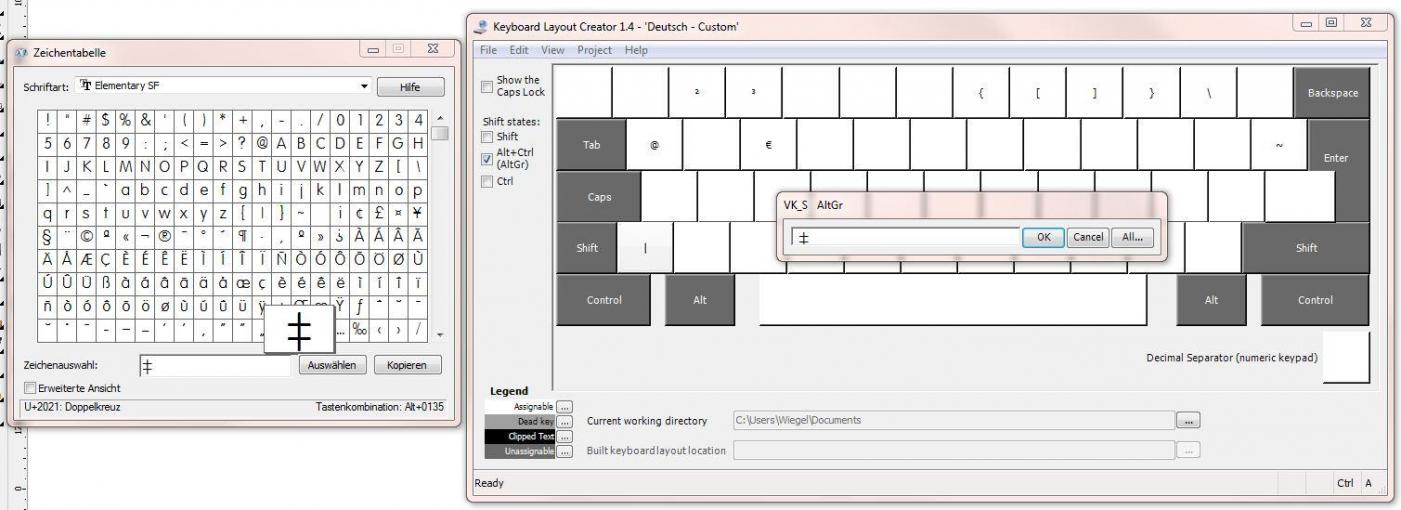Click the key showing ~ on the keyboard layout
This screenshot has width=1401, height=510.
point(1279,144)
